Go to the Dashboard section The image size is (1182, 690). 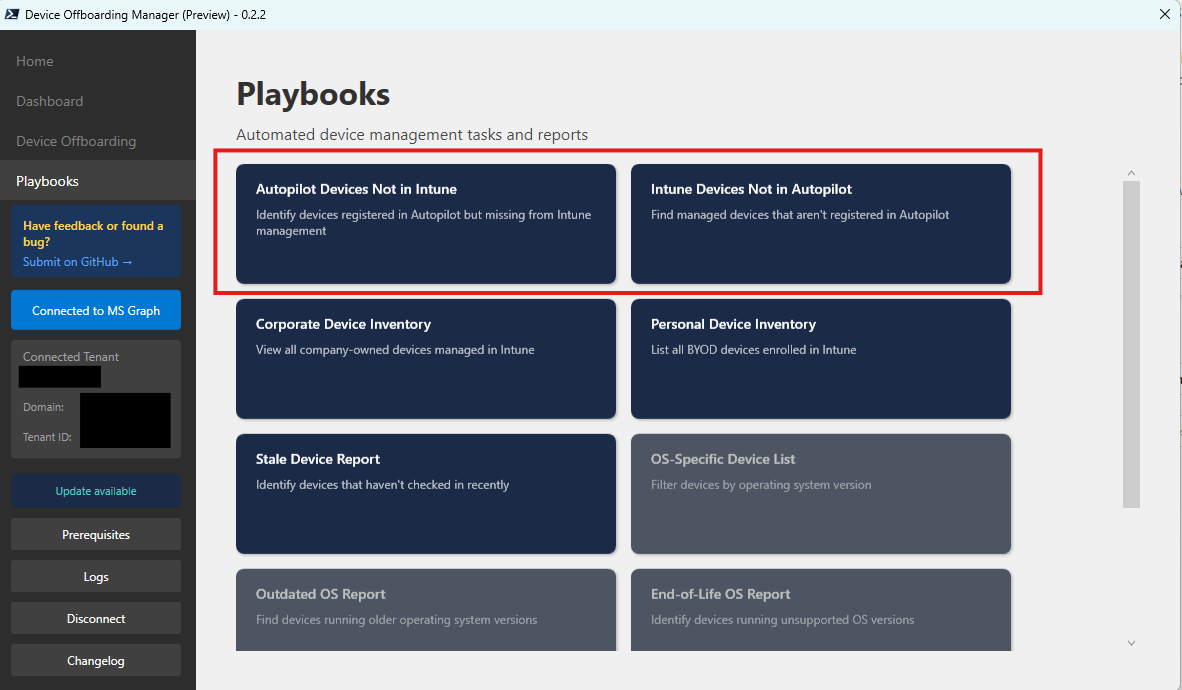pyautogui.click(x=50, y=101)
